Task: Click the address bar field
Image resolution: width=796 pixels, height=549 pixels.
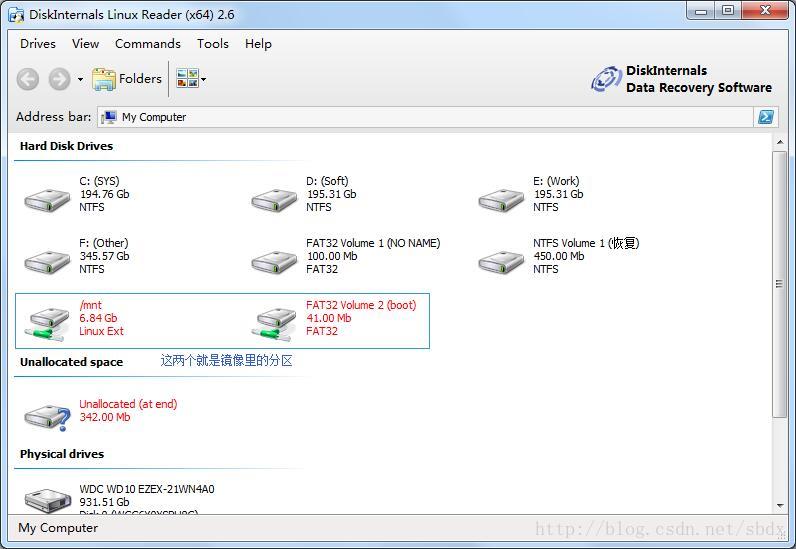Action: coord(425,117)
